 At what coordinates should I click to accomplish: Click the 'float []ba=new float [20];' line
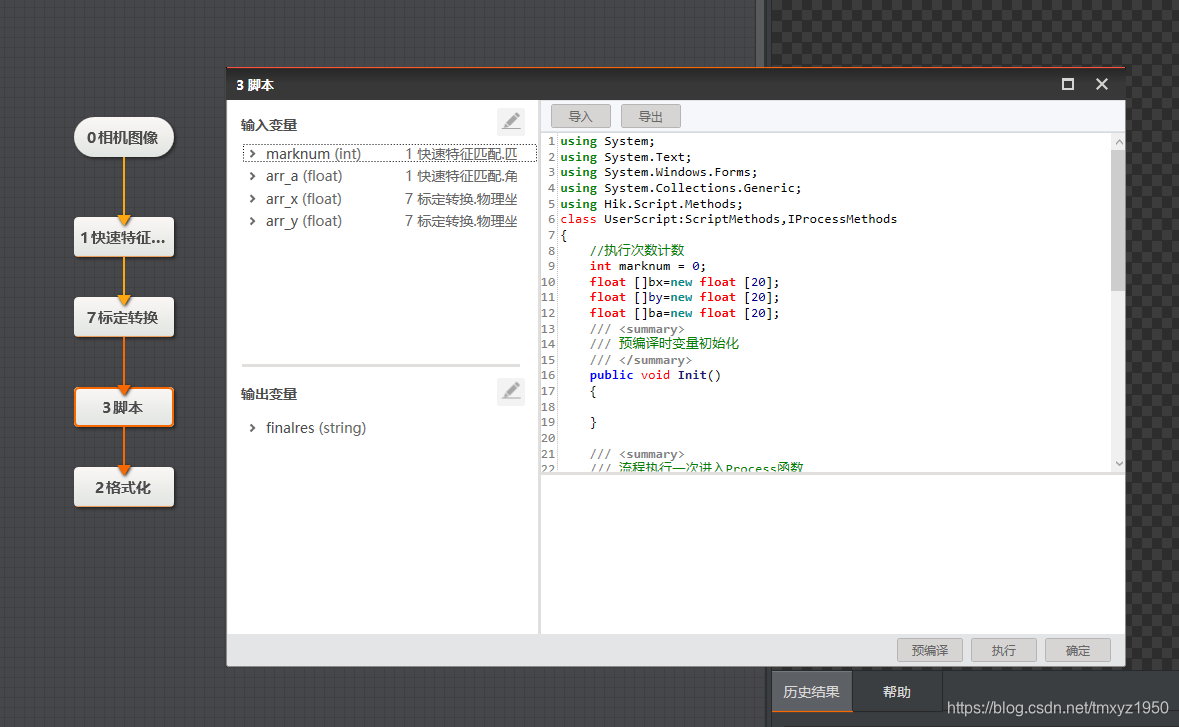click(684, 314)
